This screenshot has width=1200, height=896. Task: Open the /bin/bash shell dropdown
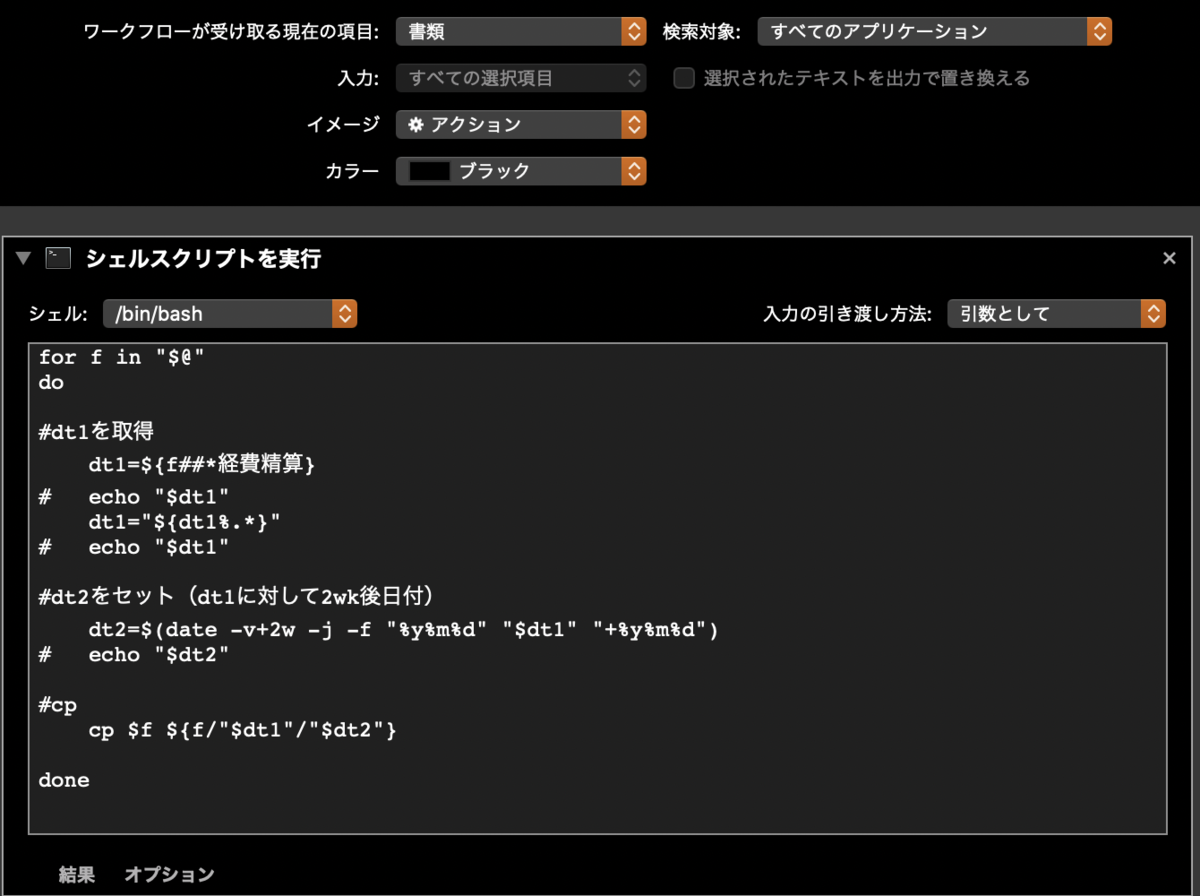(x=230, y=314)
